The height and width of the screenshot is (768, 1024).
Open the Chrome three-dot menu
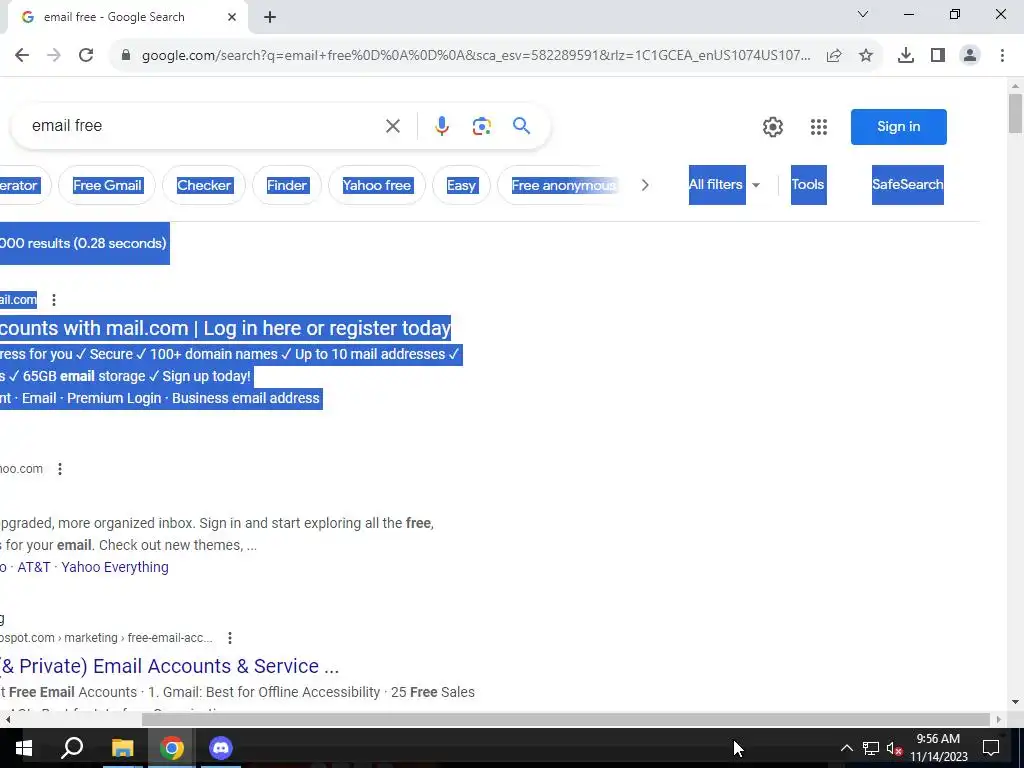click(1002, 56)
